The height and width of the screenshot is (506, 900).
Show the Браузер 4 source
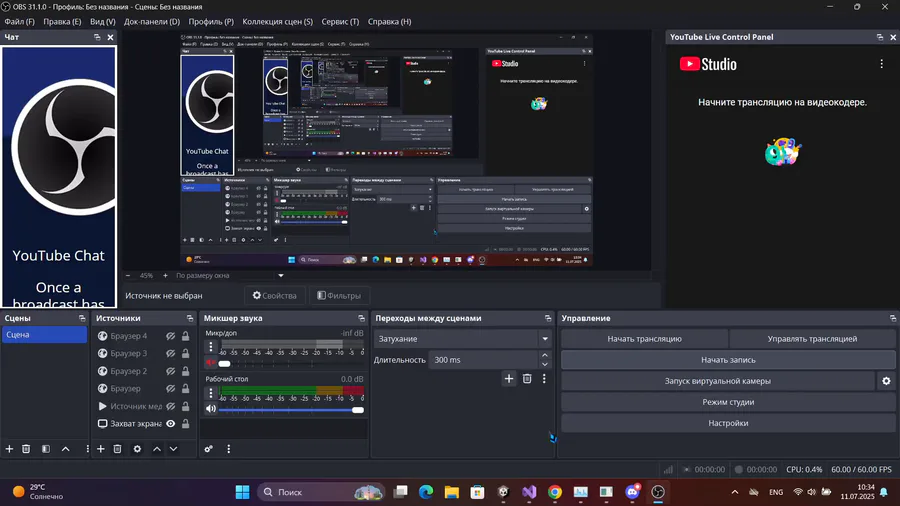click(x=170, y=336)
